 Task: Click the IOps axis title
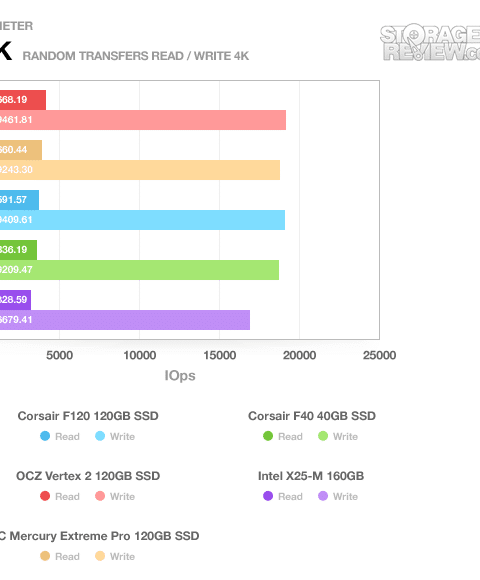point(180,375)
